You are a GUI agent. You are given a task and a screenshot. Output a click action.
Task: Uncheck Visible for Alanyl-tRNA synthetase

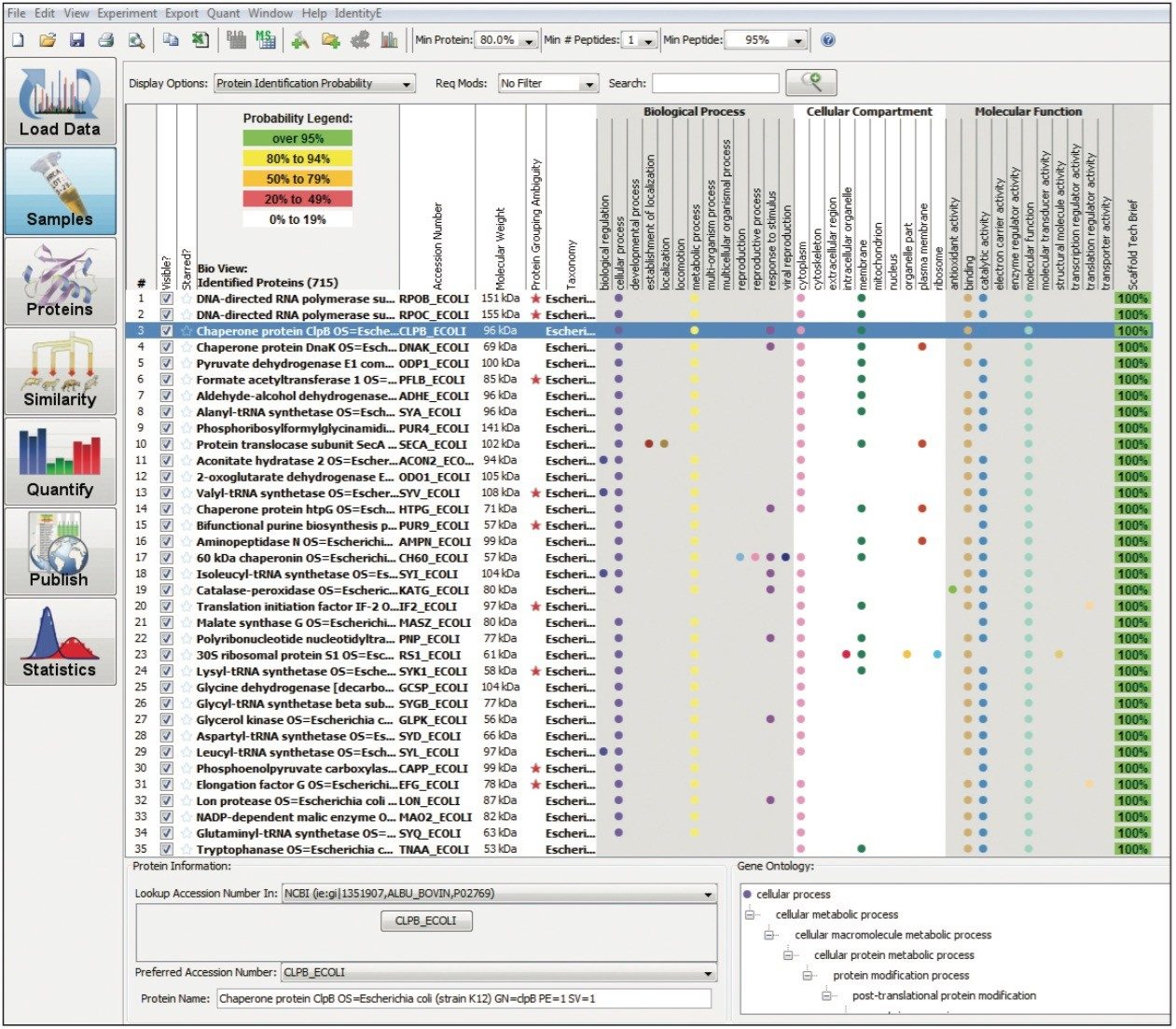click(166, 412)
